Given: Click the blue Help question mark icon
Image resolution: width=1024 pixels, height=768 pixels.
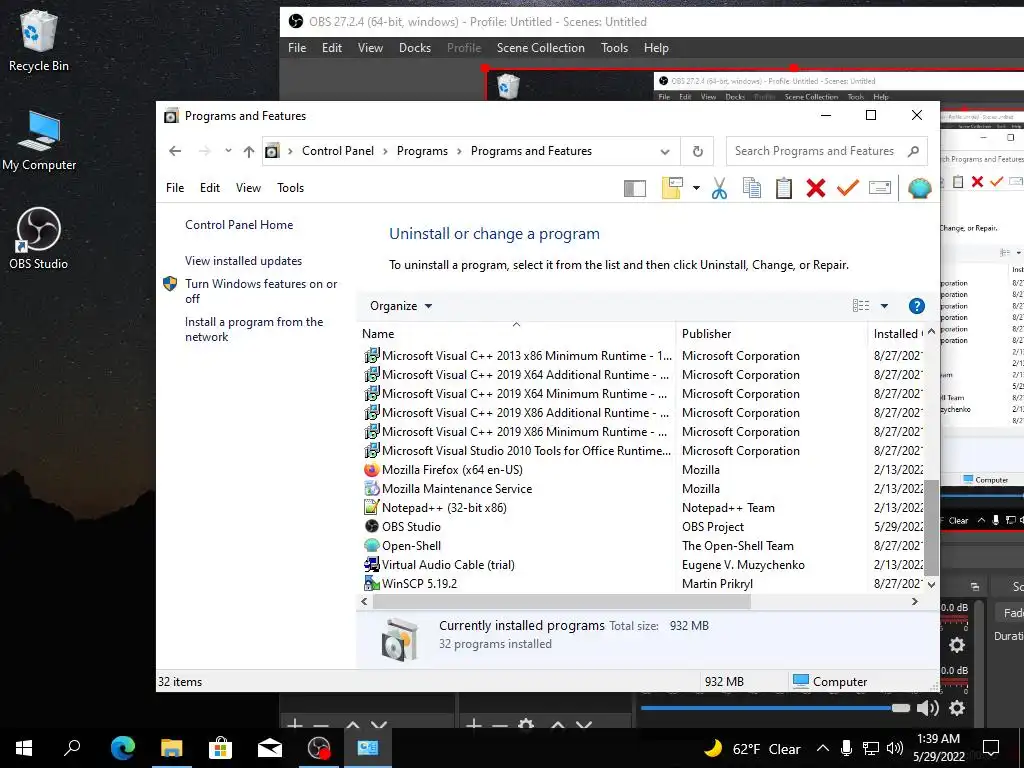Looking at the screenshot, I should pos(917,306).
